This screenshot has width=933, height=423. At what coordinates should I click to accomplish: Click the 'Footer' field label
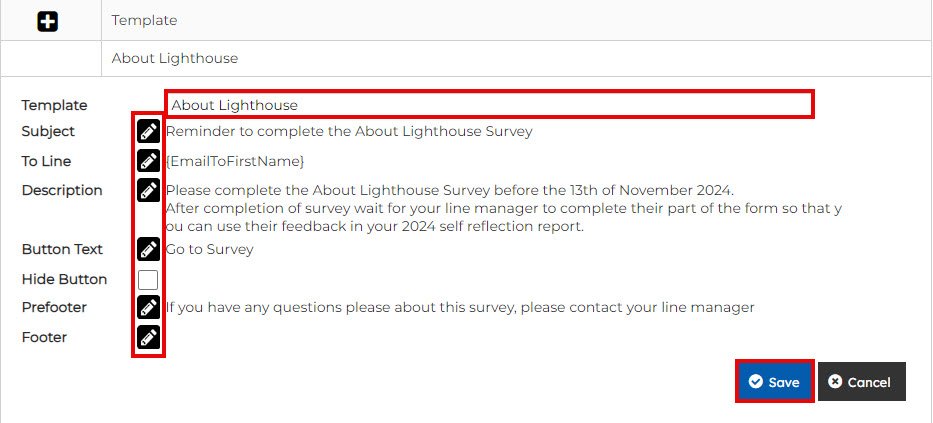(x=44, y=337)
